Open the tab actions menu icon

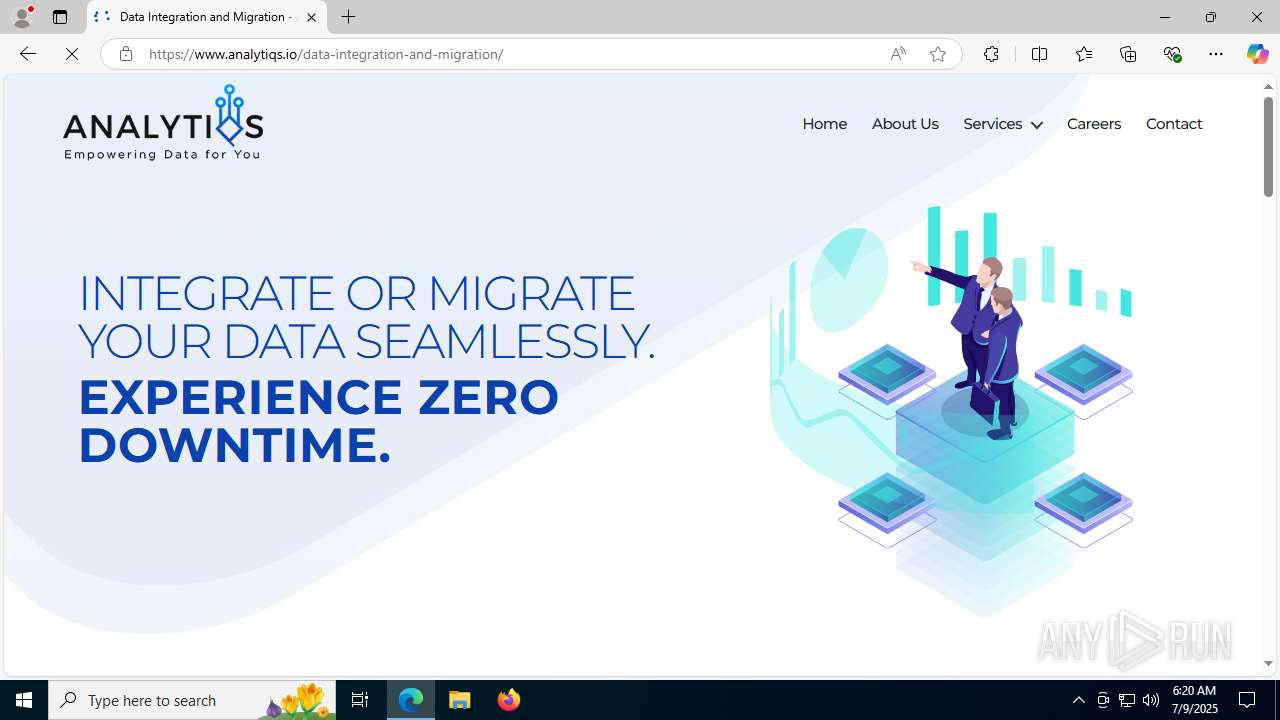(x=60, y=17)
